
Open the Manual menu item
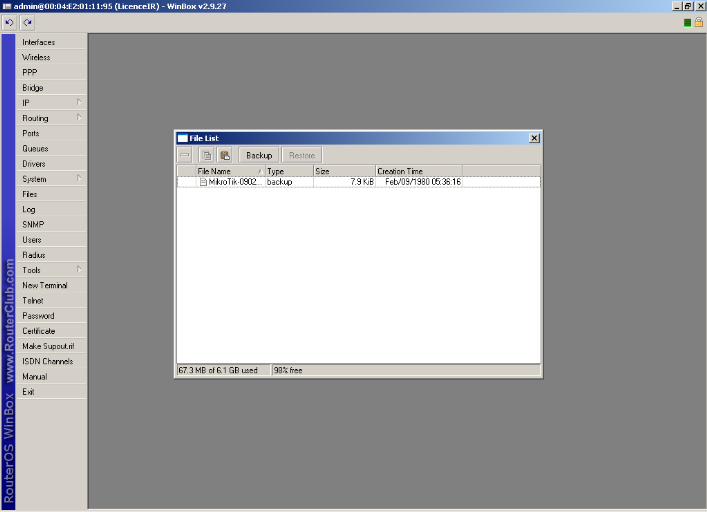click(51, 377)
